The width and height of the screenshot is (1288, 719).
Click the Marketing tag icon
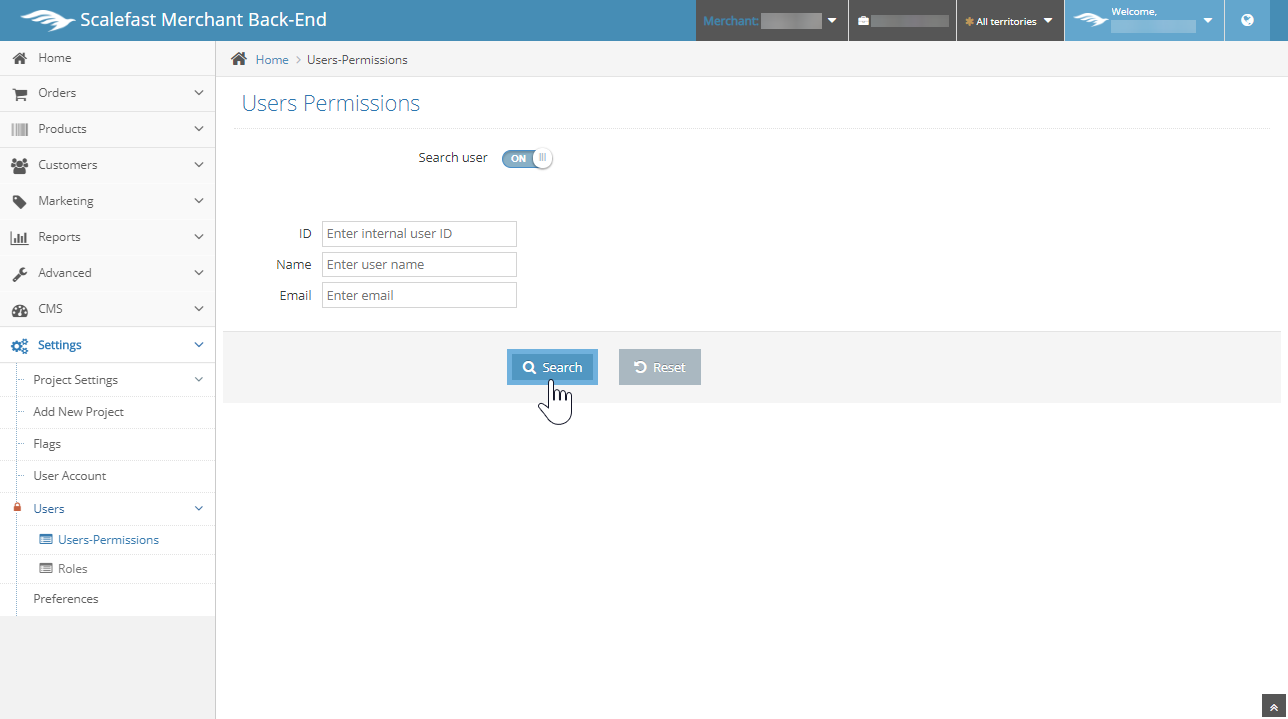click(x=19, y=201)
